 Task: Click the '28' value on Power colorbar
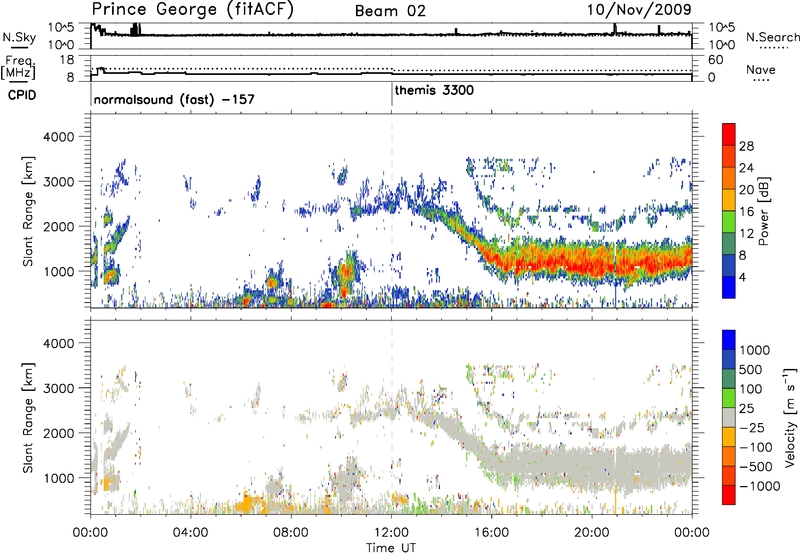point(746,146)
